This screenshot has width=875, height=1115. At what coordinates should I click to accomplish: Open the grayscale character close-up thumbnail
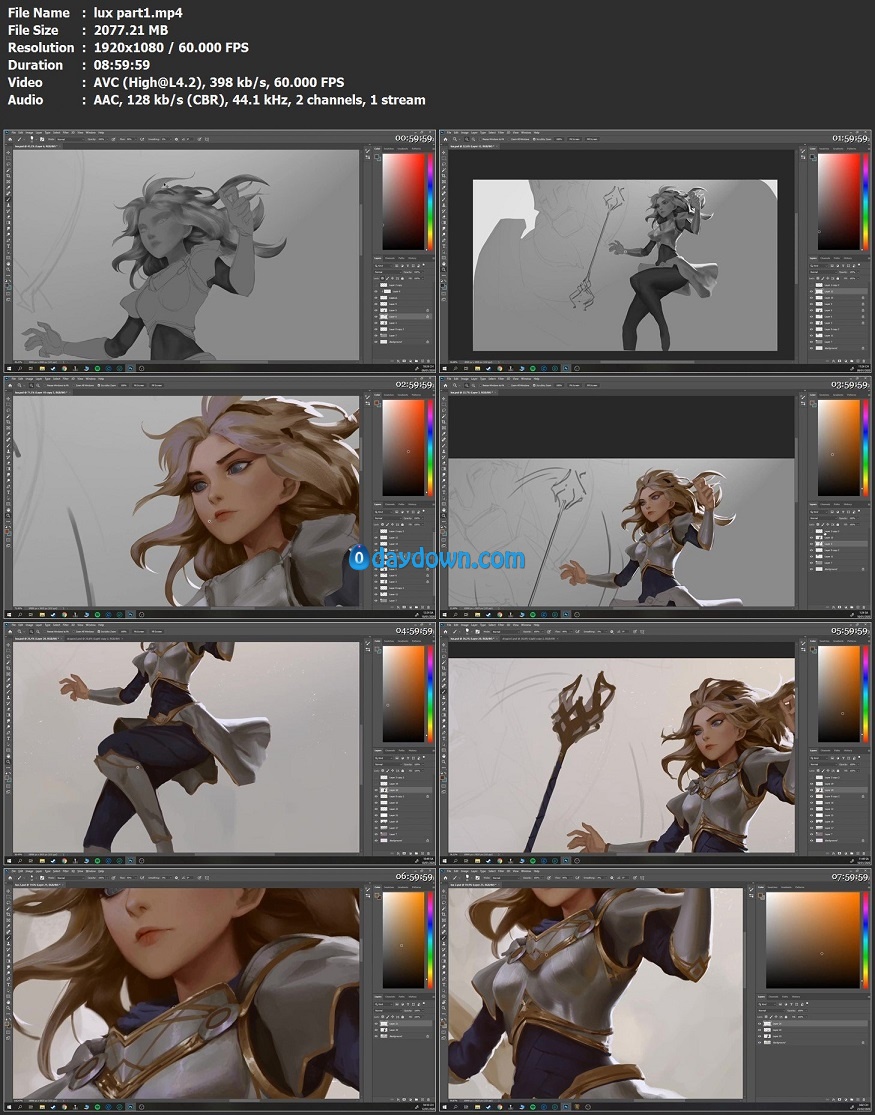[x=219, y=250]
